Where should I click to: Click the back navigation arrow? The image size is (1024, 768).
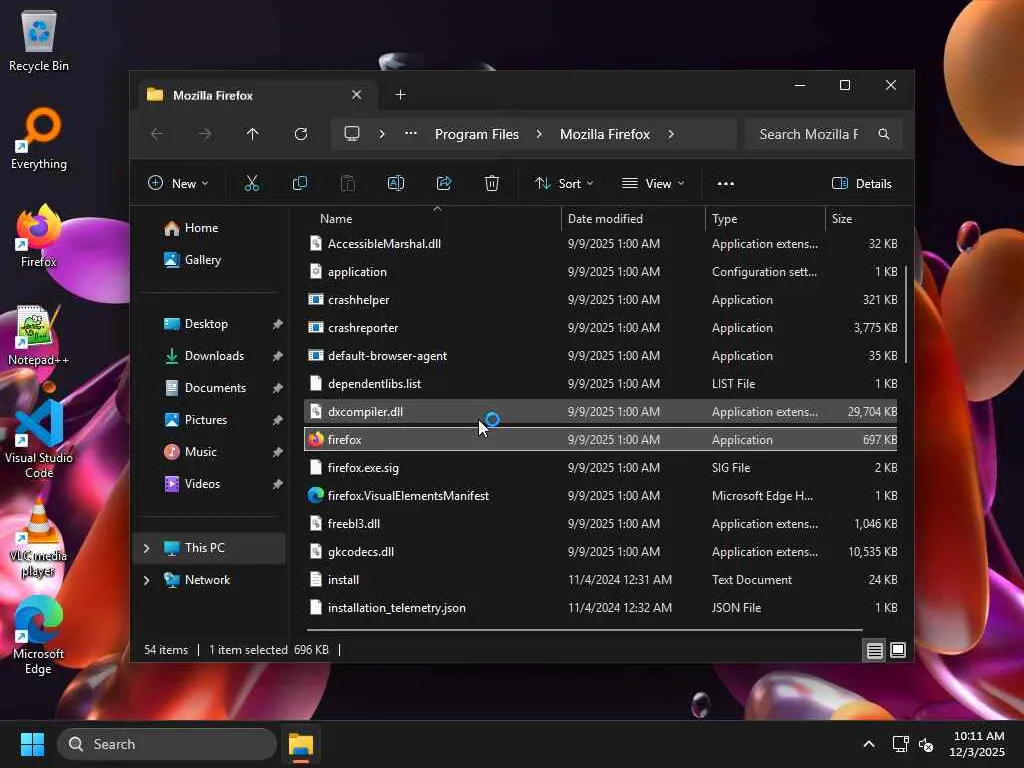coord(157,134)
